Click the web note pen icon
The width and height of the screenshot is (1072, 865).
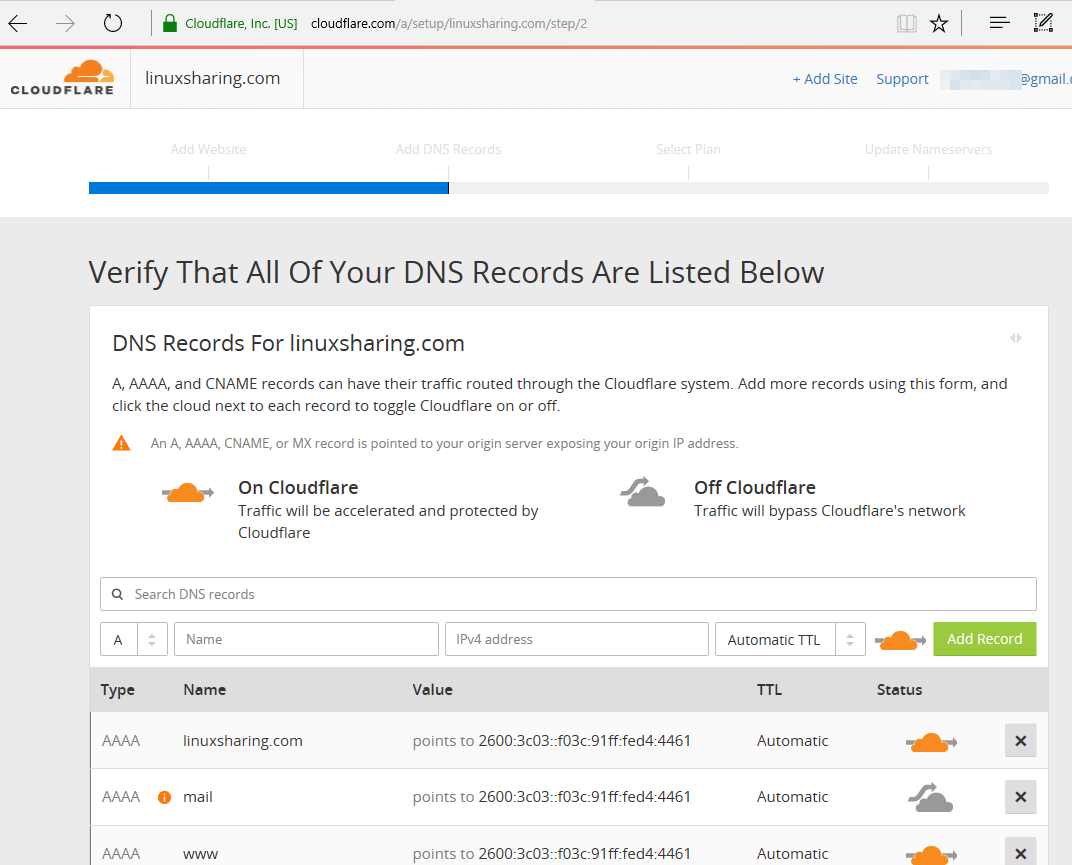[x=1043, y=22]
